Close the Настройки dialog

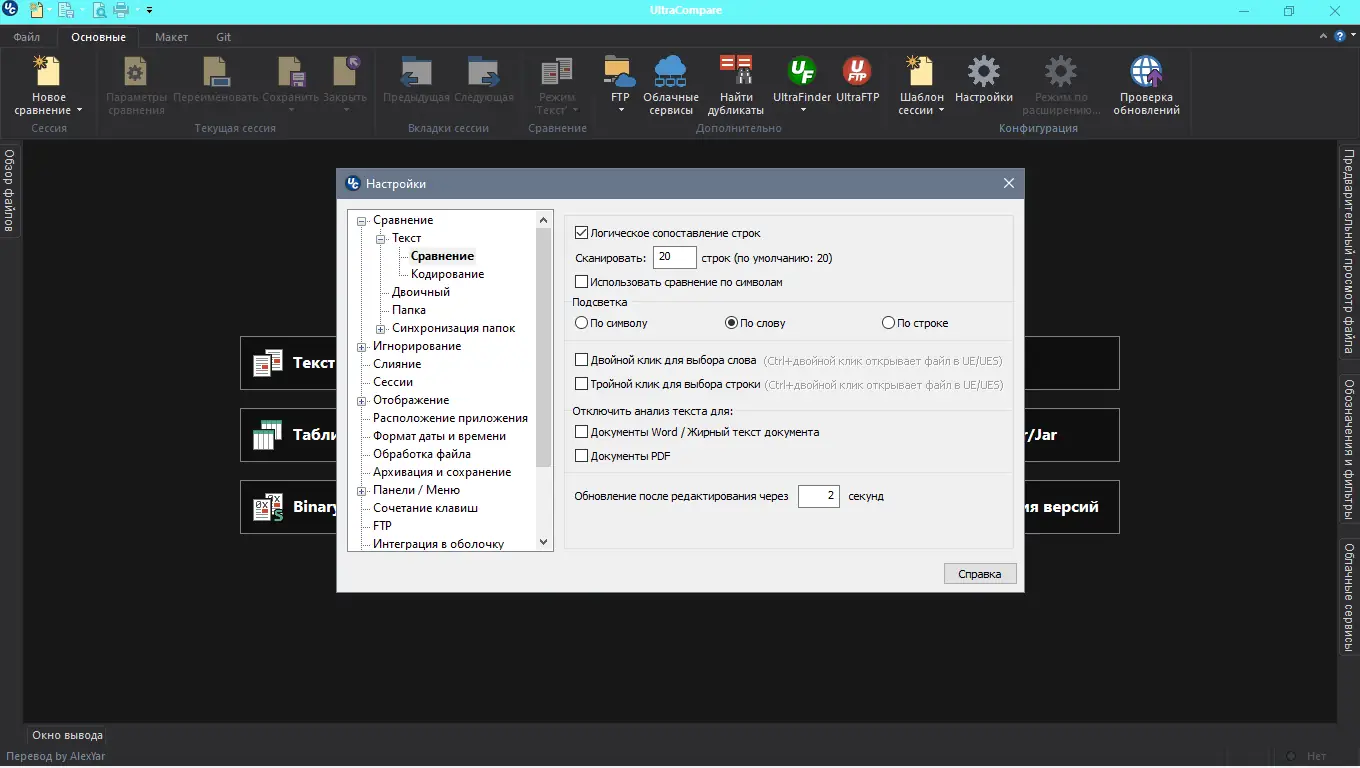pos(1009,183)
